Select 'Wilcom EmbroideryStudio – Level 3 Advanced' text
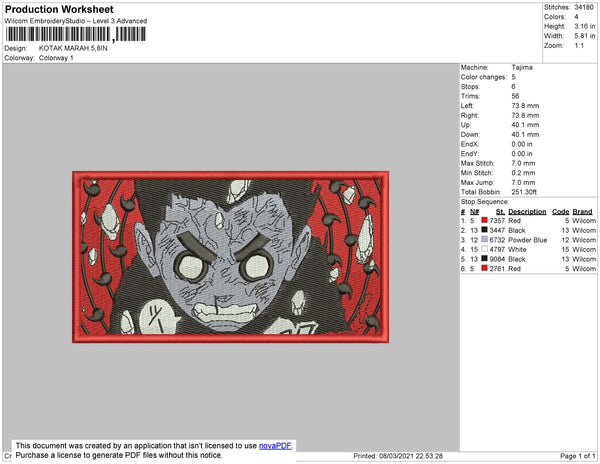This screenshot has width=600, height=464. pyautogui.click(x=76, y=21)
